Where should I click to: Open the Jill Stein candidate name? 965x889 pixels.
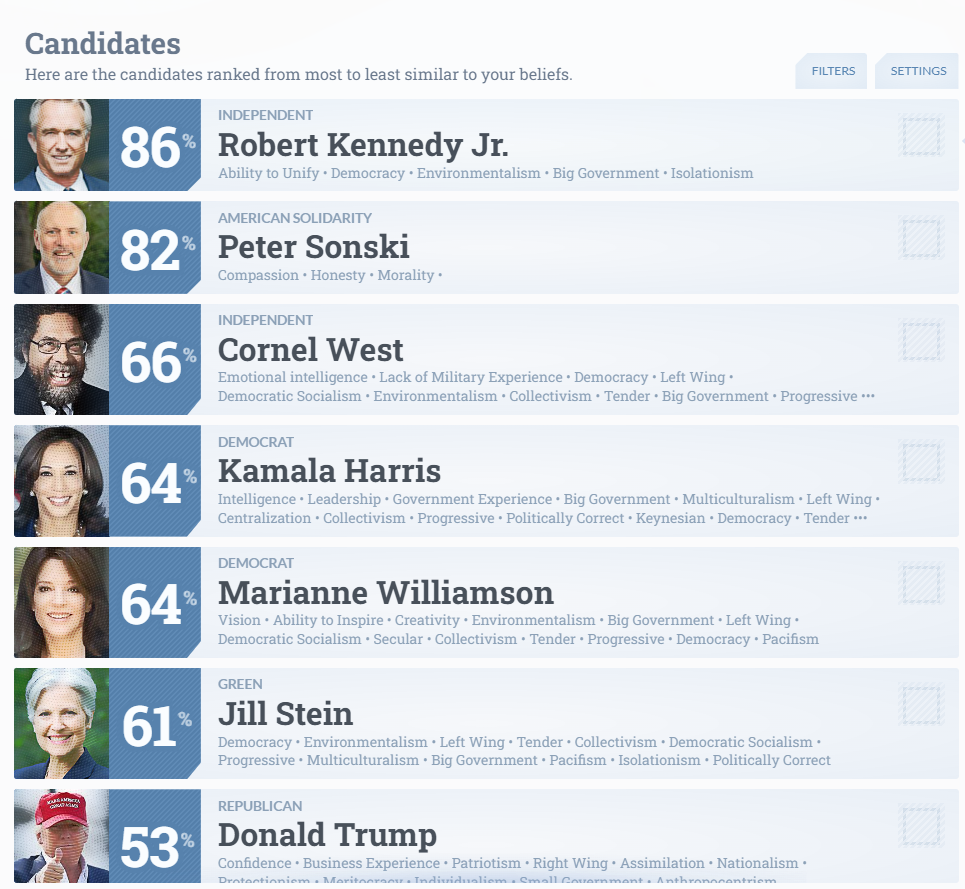click(x=286, y=714)
